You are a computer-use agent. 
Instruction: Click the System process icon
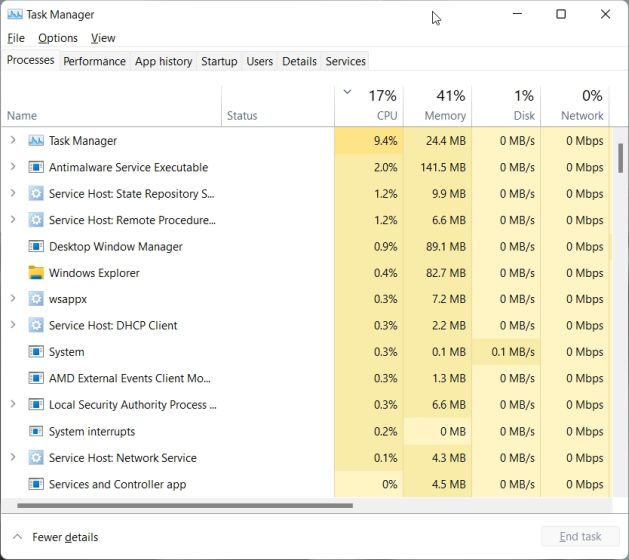coord(36,352)
